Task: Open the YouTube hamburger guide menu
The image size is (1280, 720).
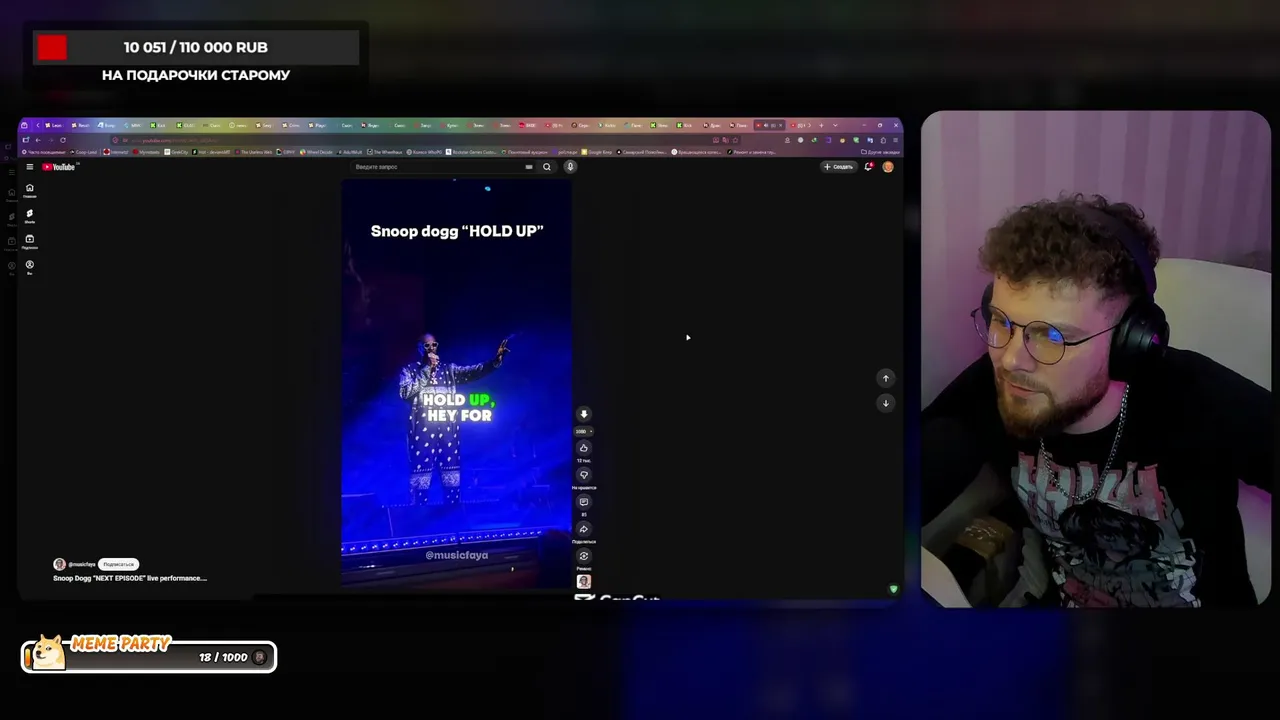Action: pyautogui.click(x=30, y=167)
